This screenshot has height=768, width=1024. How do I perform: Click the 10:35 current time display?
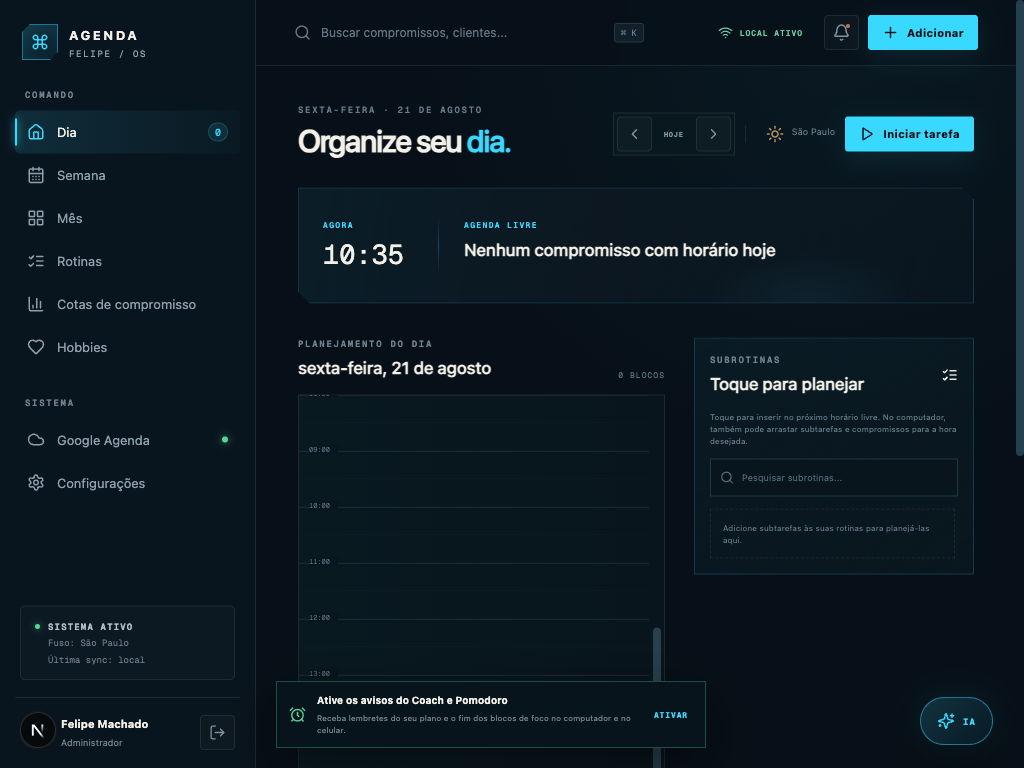(363, 255)
